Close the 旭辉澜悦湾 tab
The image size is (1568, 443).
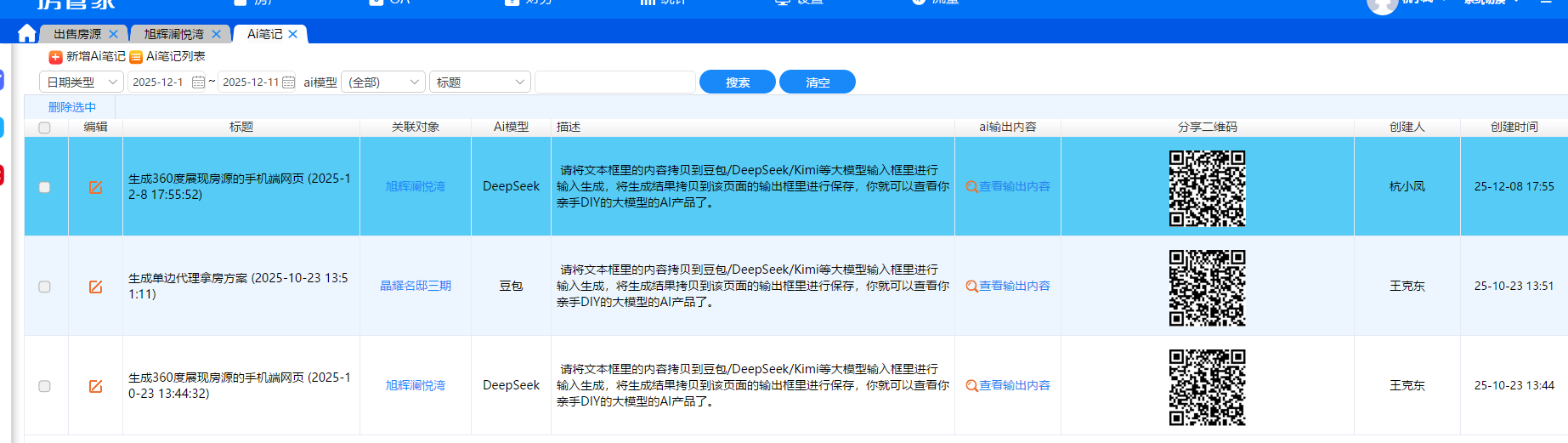click(216, 34)
